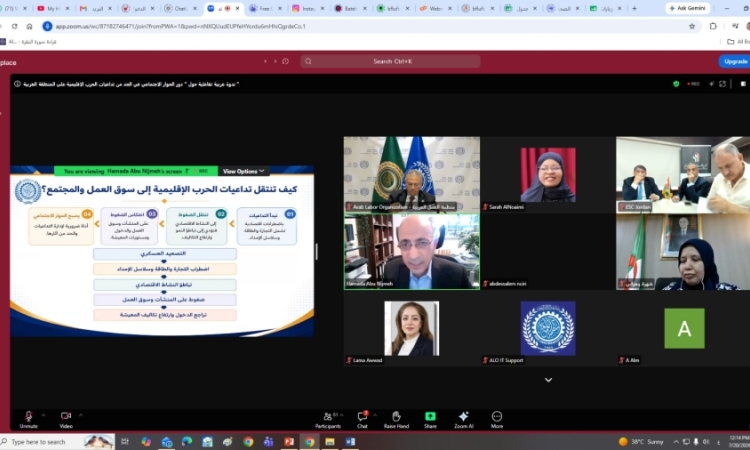
Task: Expand the View Options dropdown
Action: pos(243,171)
